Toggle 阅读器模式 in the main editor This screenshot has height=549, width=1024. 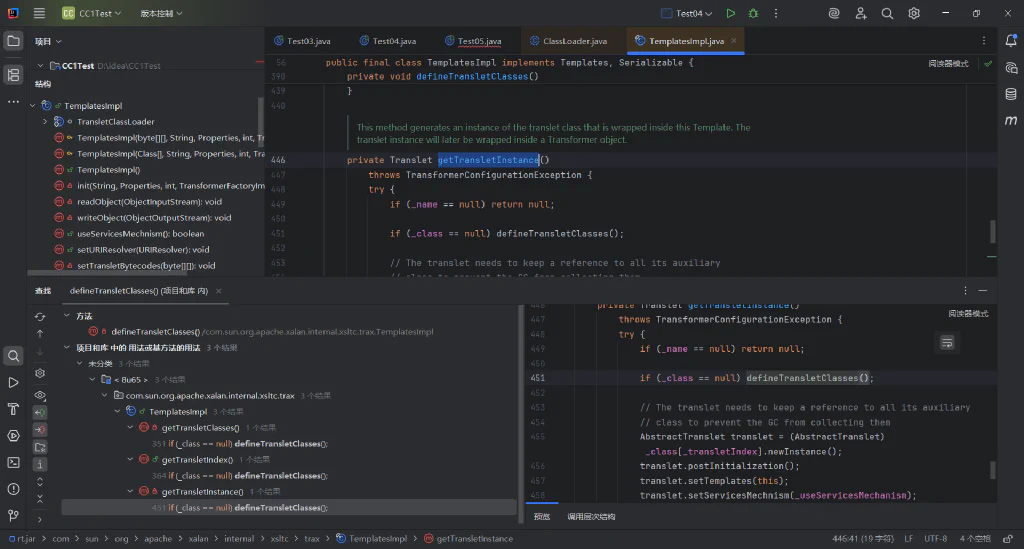(x=948, y=63)
